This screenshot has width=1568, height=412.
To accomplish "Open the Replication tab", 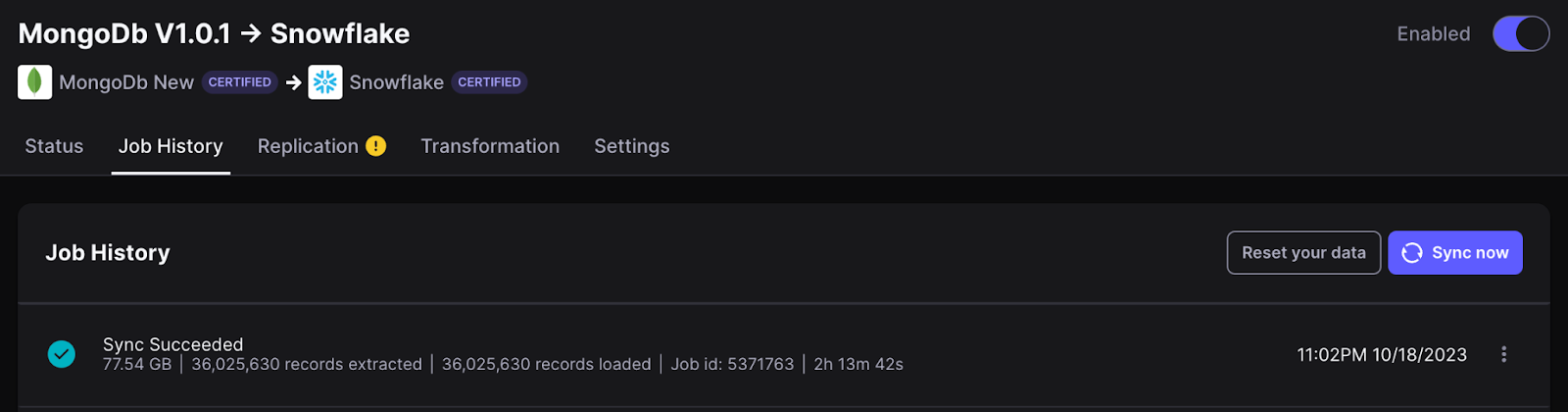I will click(x=308, y=146).
